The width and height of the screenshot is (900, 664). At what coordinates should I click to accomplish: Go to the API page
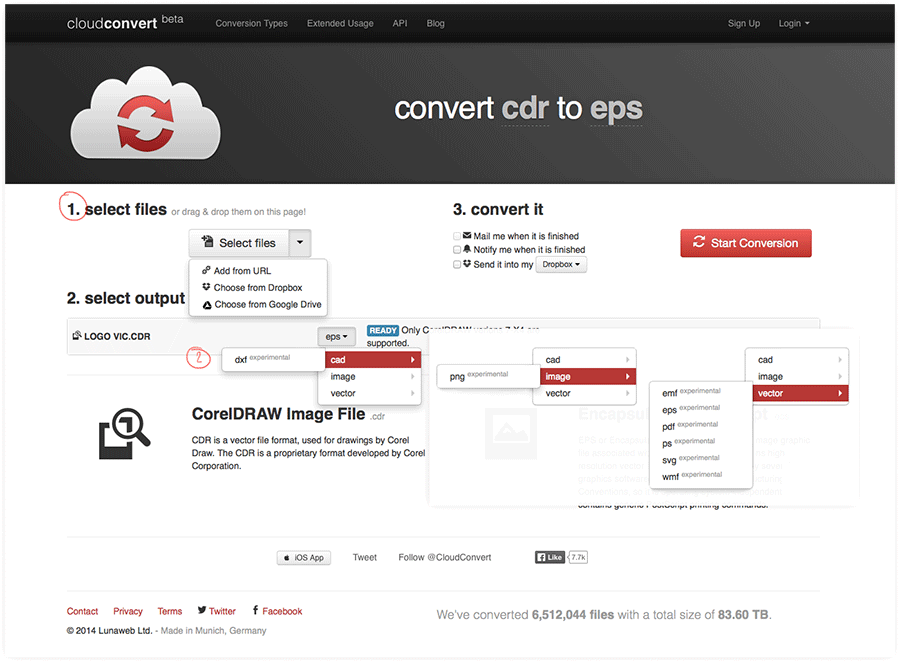click(399, 24)
